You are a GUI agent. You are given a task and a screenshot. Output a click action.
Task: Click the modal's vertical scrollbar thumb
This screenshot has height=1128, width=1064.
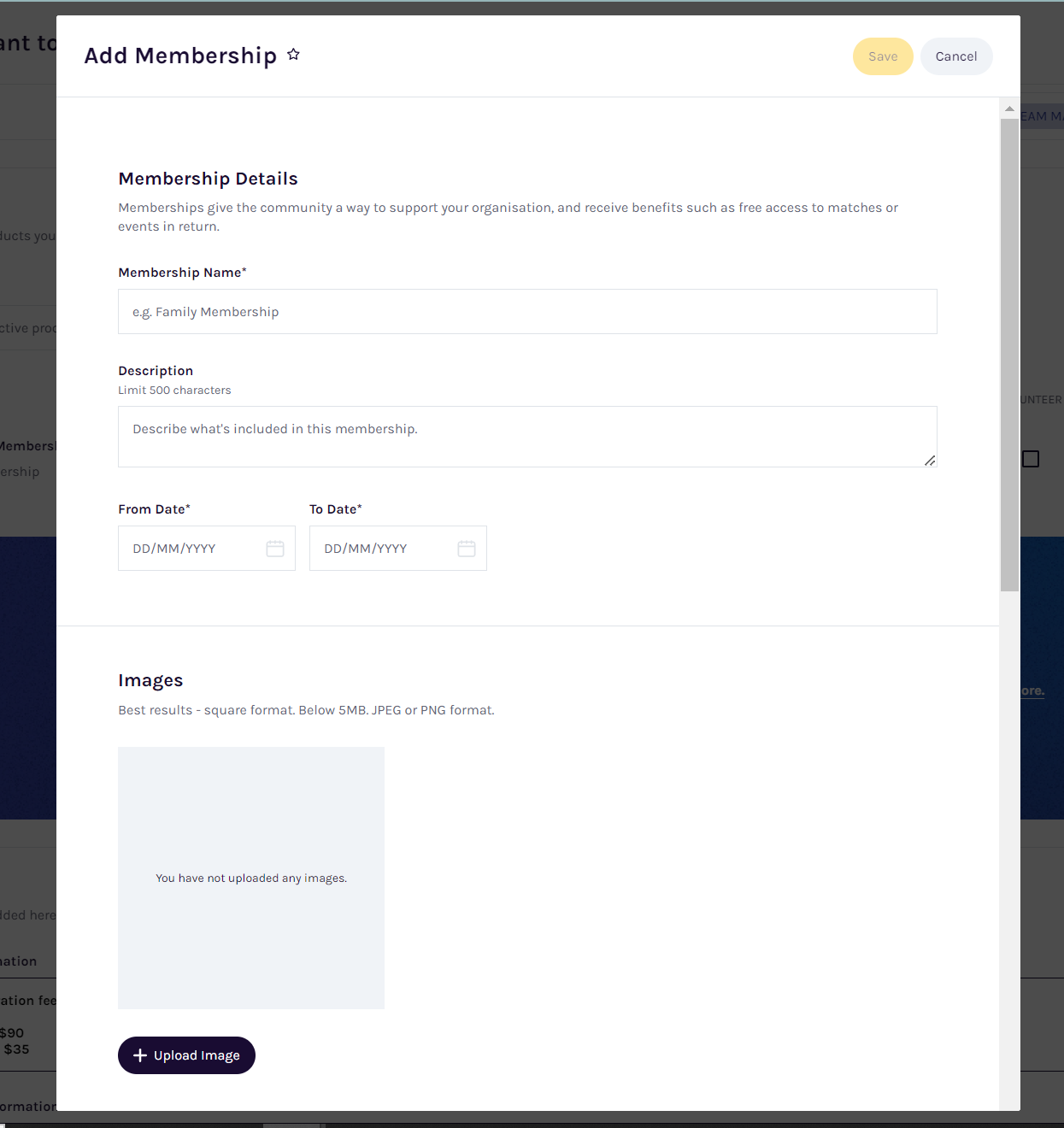pos(1009,355)
